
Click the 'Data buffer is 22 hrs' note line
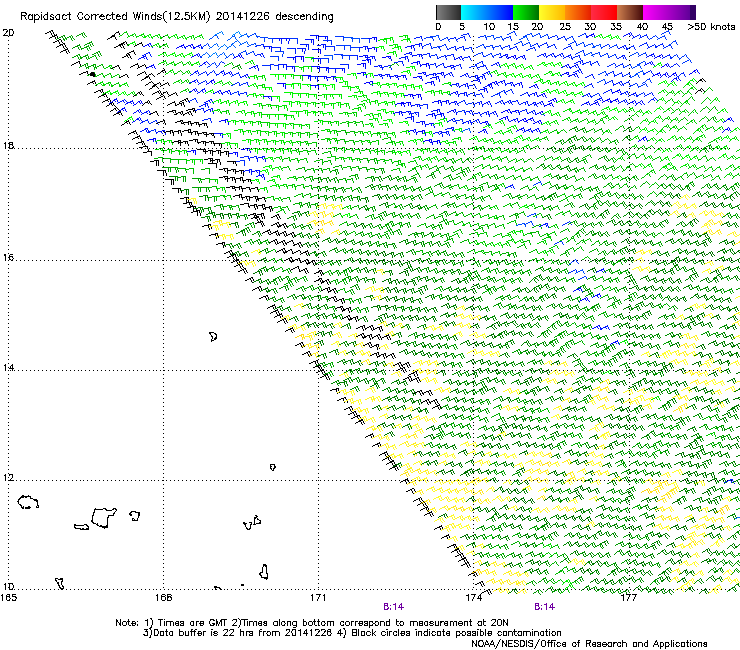pos(352,633)
